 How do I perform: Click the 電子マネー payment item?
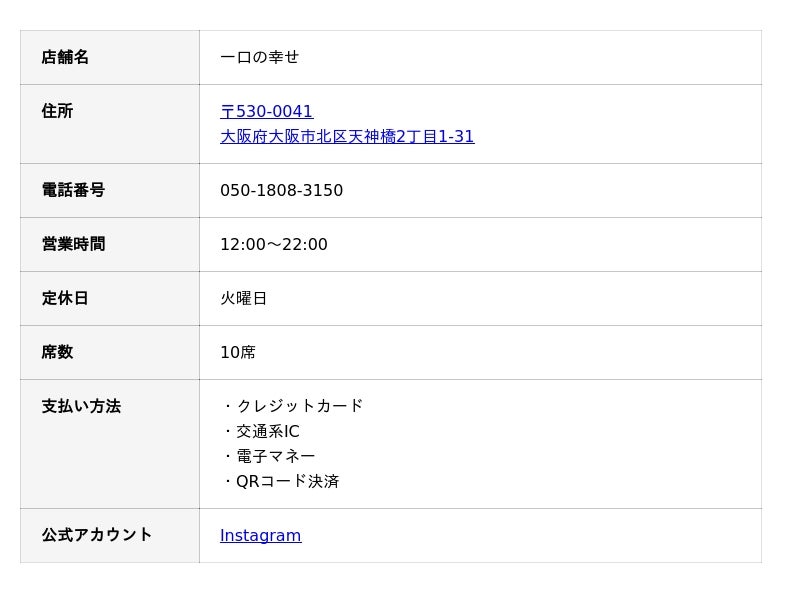pyautogui.click(x=275, y=456)
